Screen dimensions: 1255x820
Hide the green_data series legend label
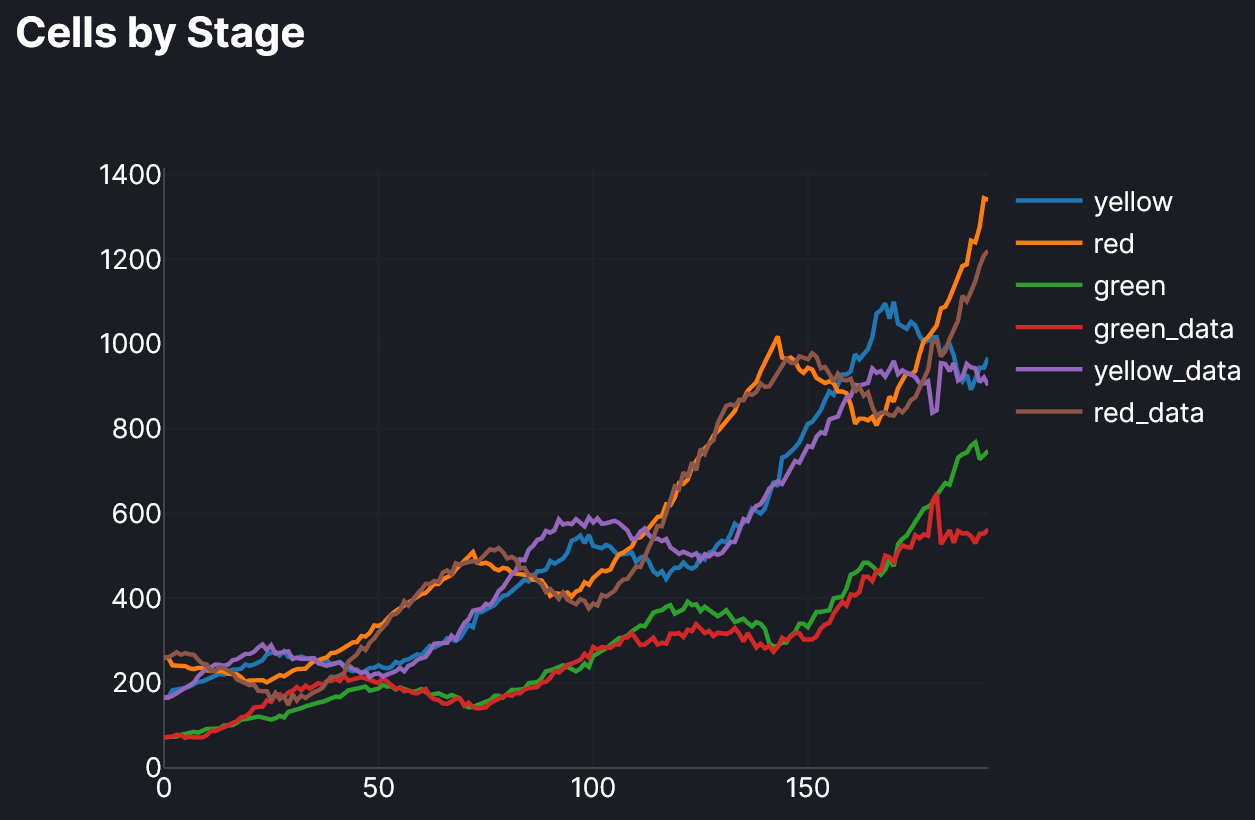coord(1163,329)
